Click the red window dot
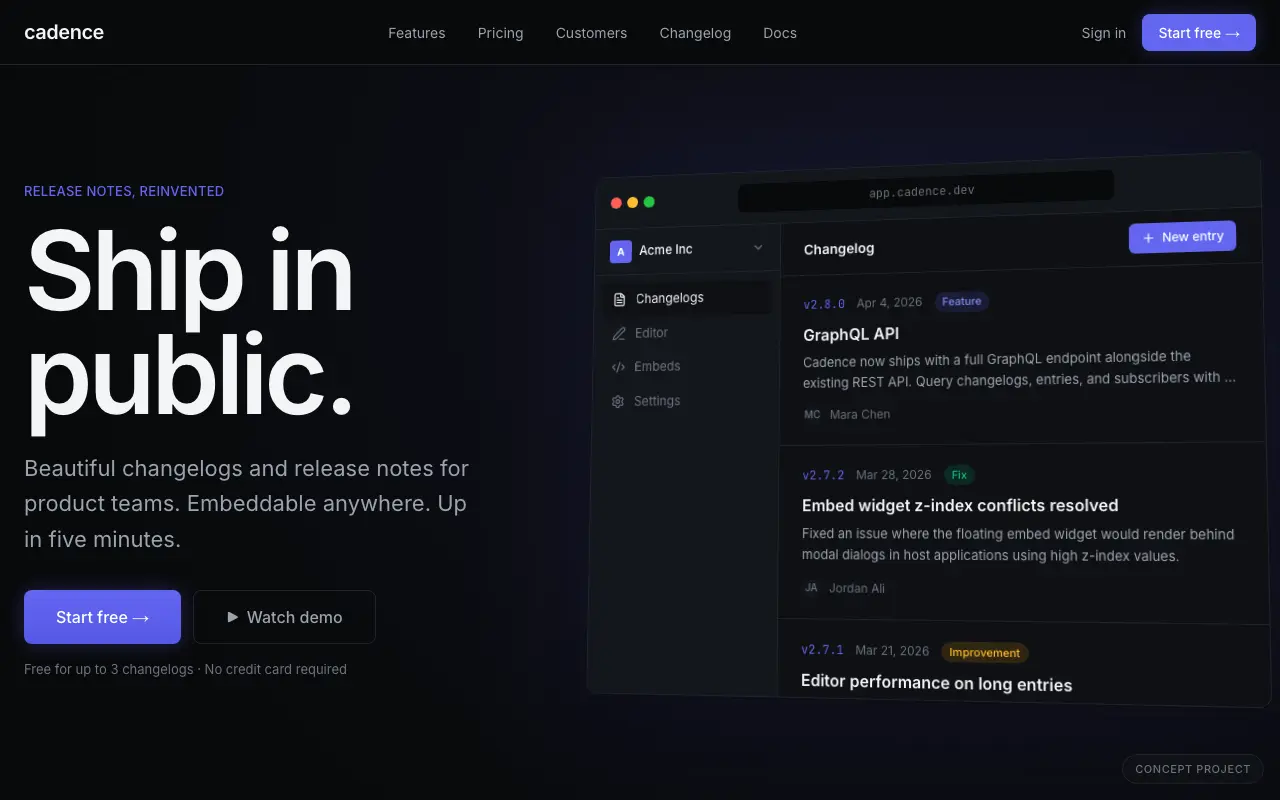 (616, 203)
